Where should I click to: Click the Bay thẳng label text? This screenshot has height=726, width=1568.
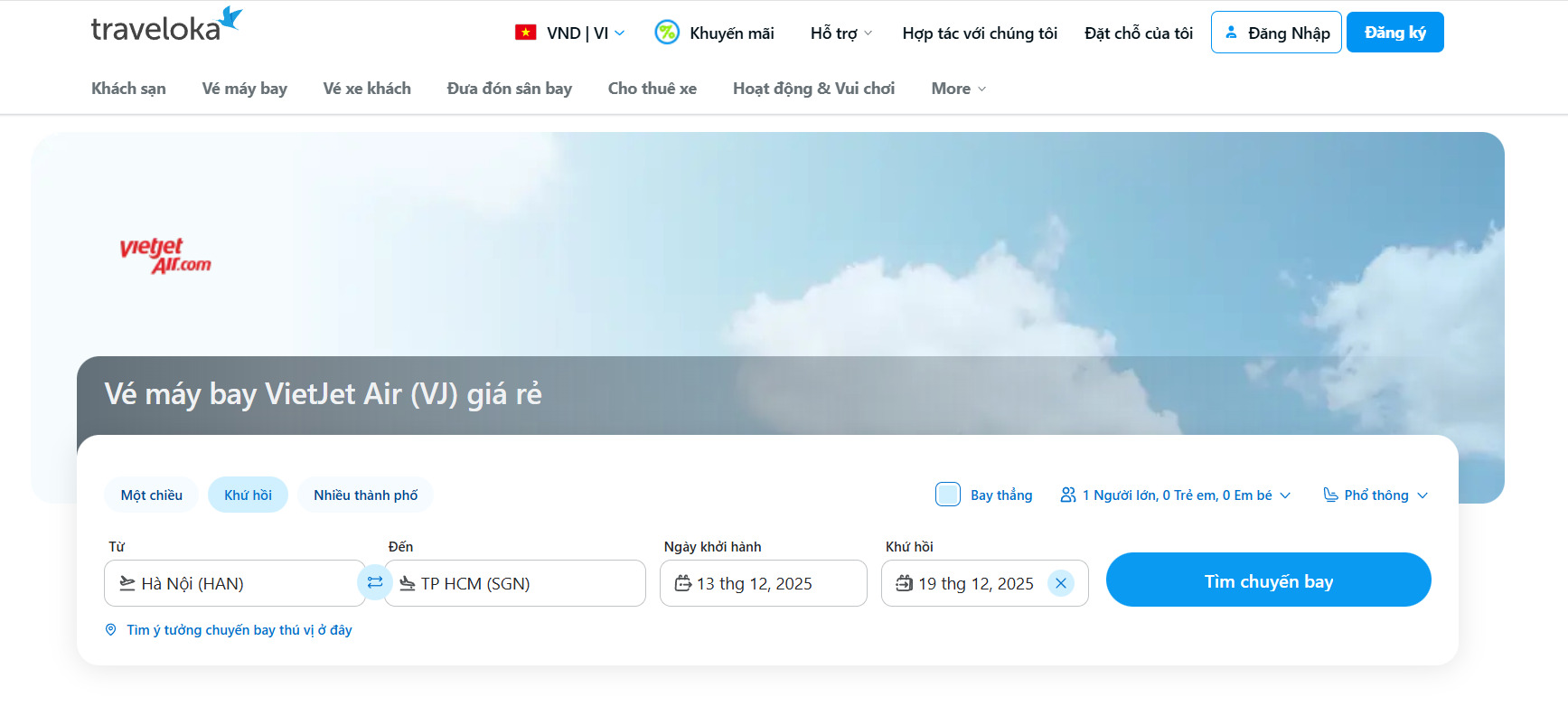(x=1001, y=495)
